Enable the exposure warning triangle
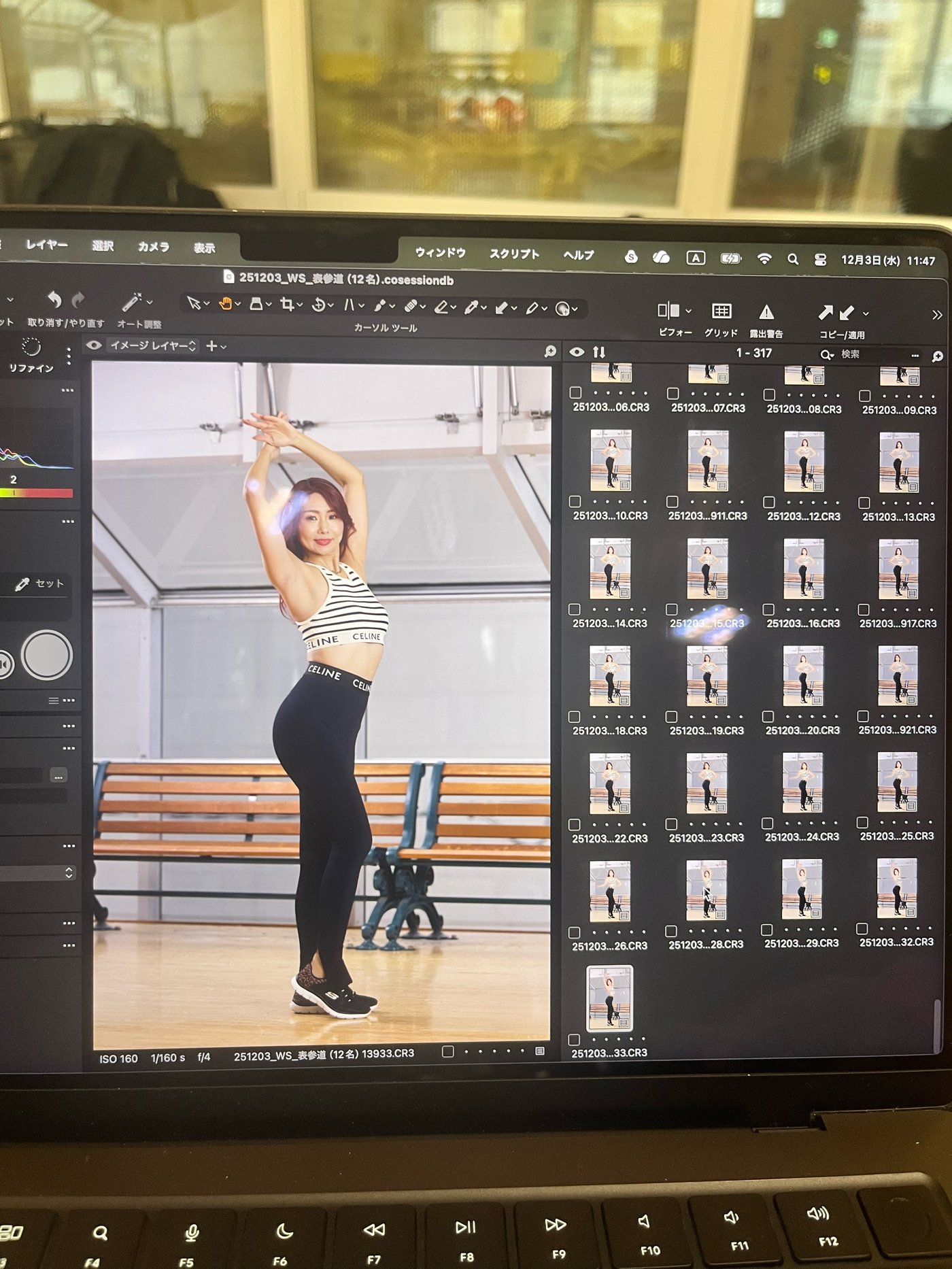952x1269 pixels. point(766,312)
